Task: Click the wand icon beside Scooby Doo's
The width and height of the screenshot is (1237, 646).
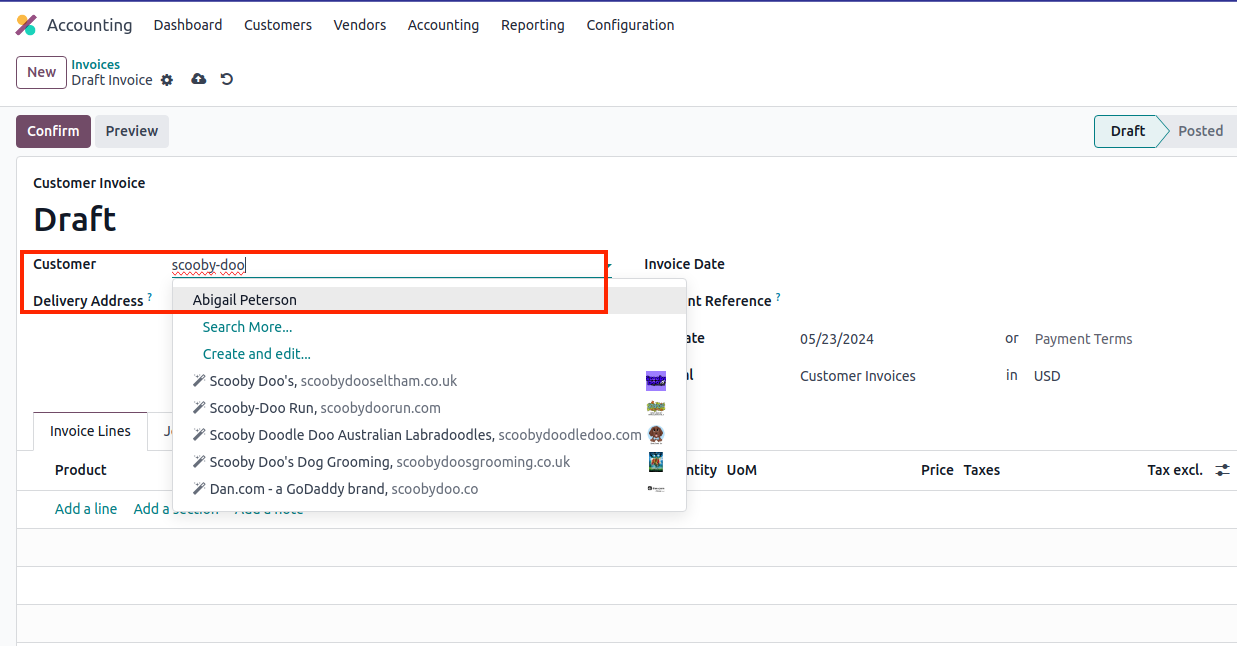Action: click(199, 381)
